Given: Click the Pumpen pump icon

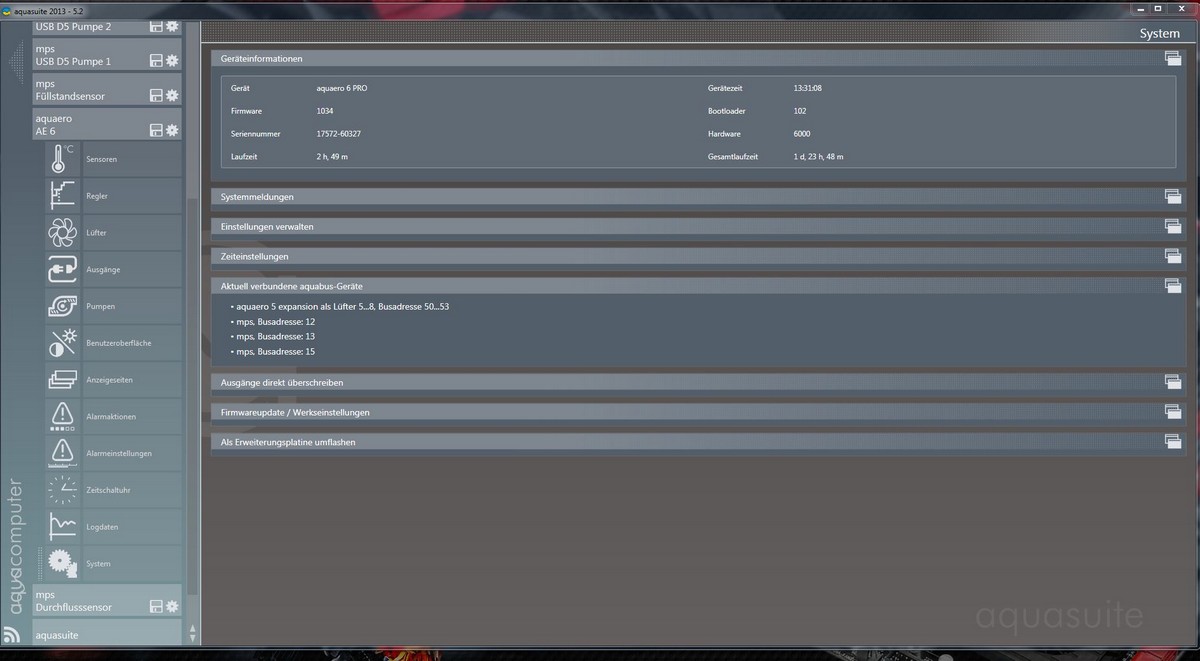Looking at the screenshot, I should point(62,306).
